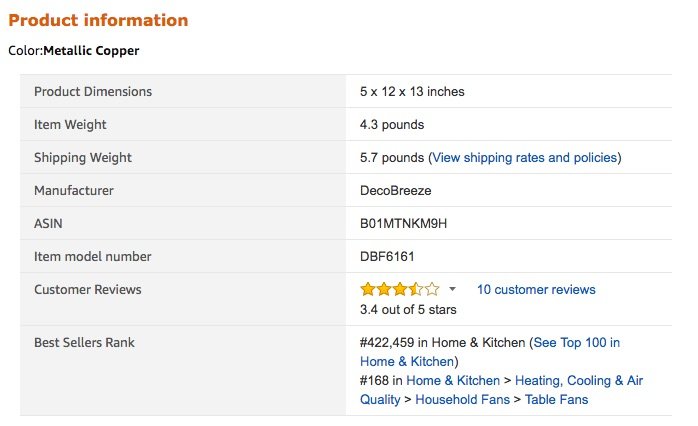The width and height of the screenshot is (698, 426).
Task: Click the 4.3 pounds item weight value
Action: (392, 125)
